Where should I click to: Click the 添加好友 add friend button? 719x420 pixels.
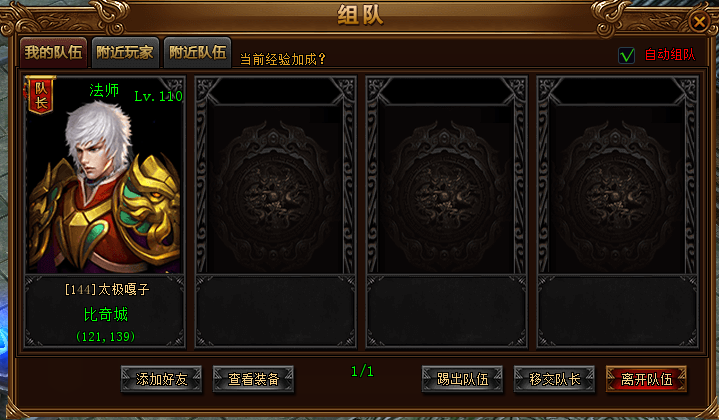pos(161,379)
